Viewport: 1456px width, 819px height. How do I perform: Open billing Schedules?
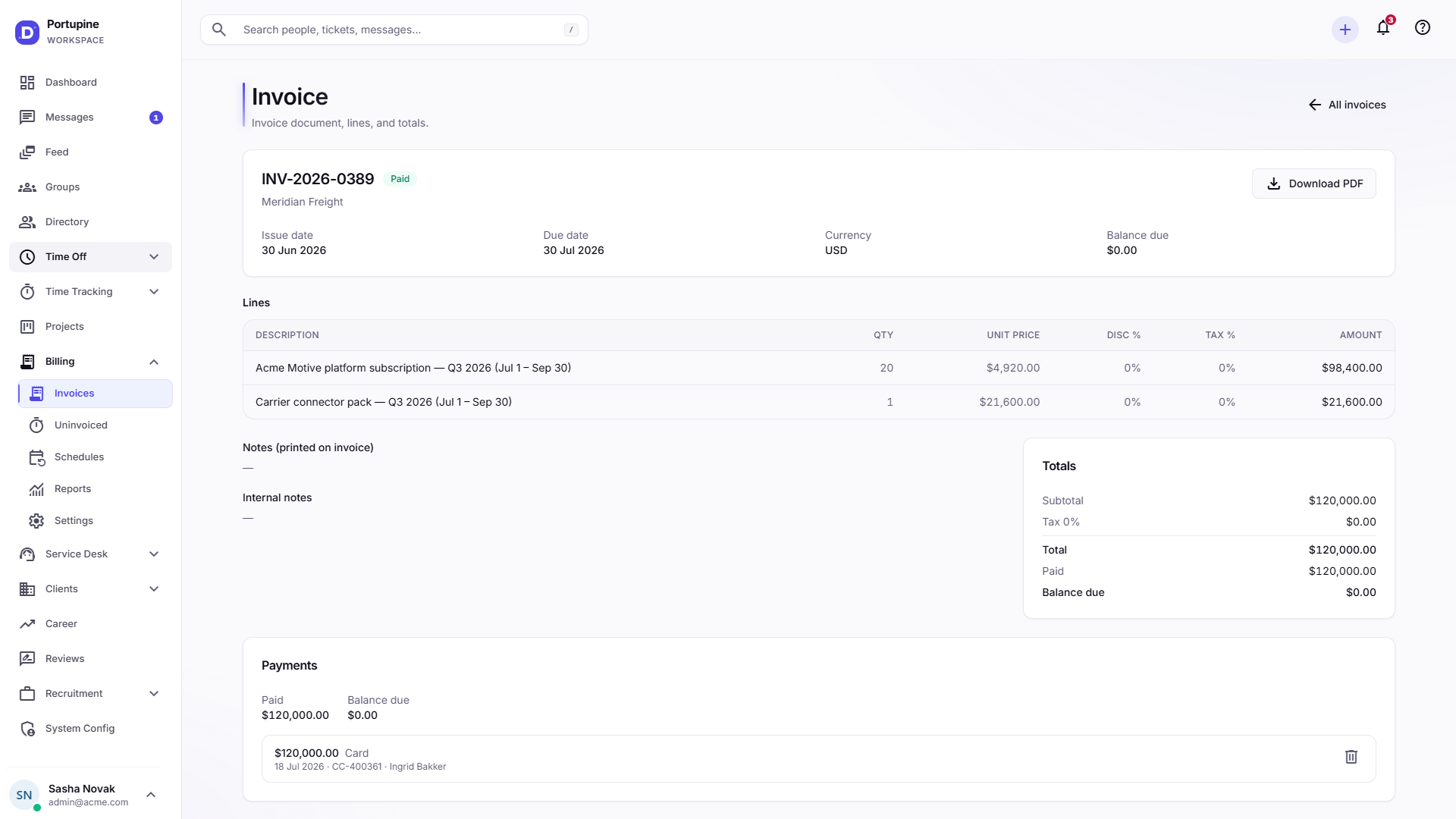[95, 457]
